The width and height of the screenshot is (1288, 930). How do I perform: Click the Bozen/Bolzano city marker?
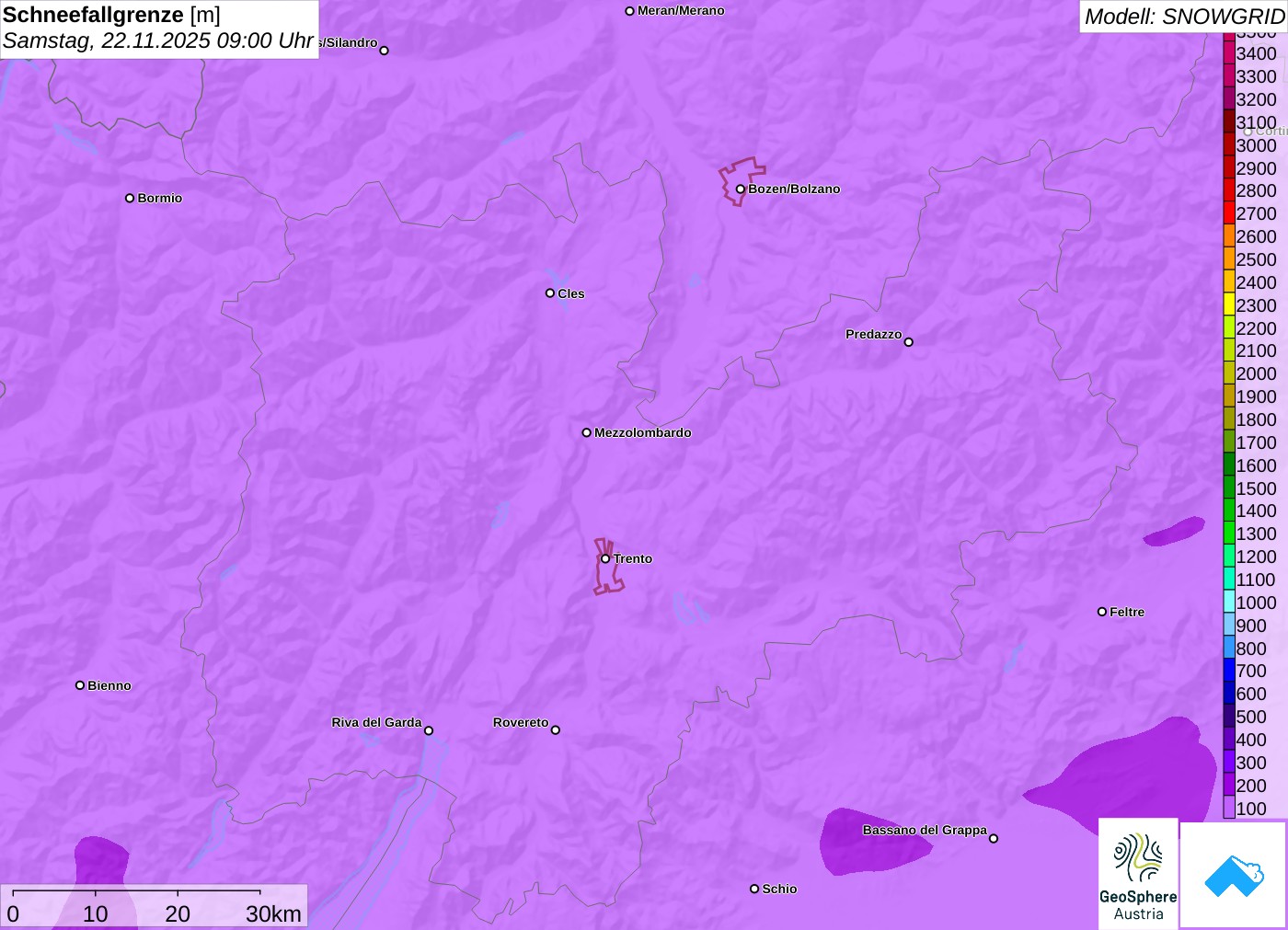click(740, 189)
